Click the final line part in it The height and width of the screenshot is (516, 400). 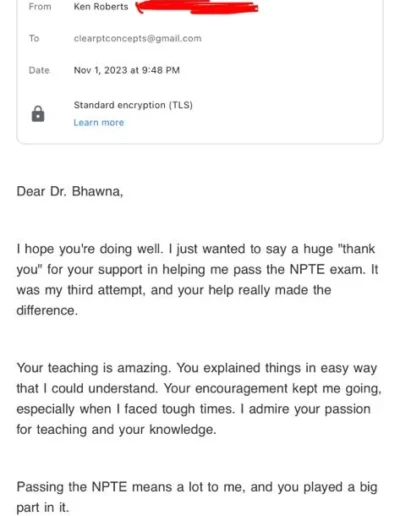[43, 508]
